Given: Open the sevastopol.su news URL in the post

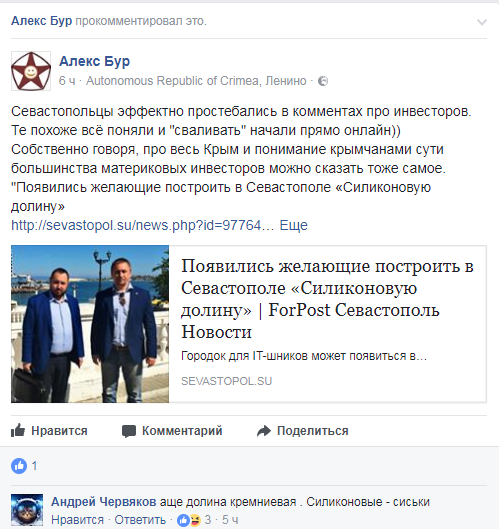Looking at the screenshot, I should (x=142, y=225).
